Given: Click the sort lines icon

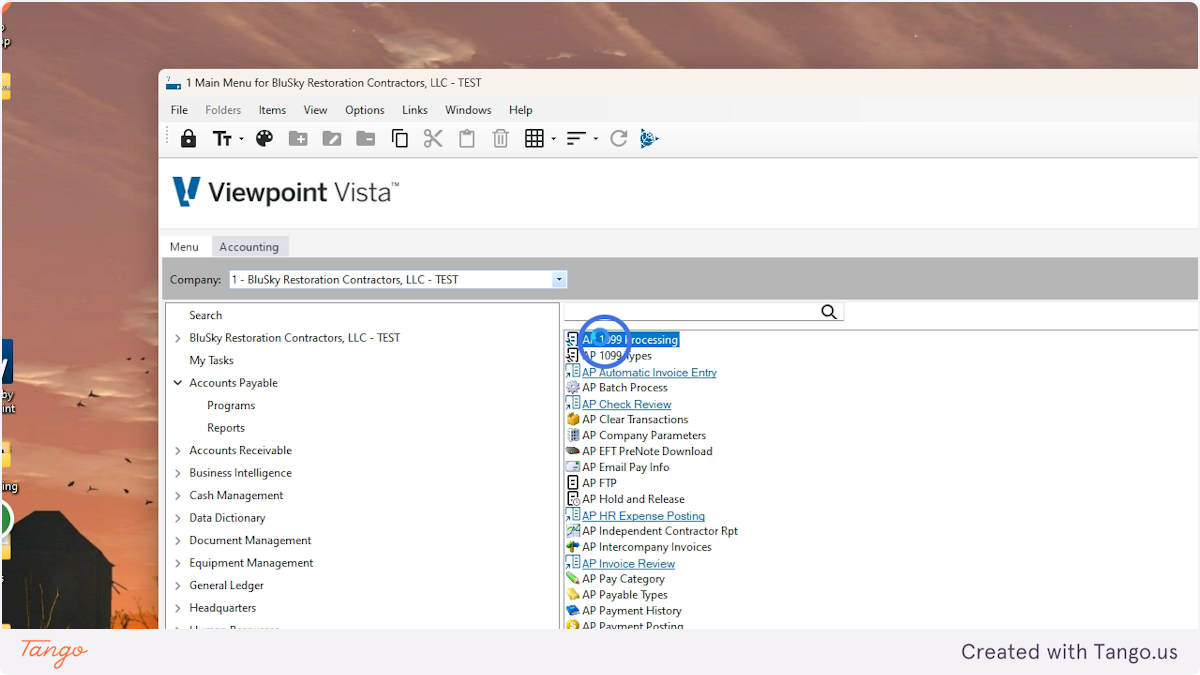Looking at the screenshot, I should click(576, 139).
